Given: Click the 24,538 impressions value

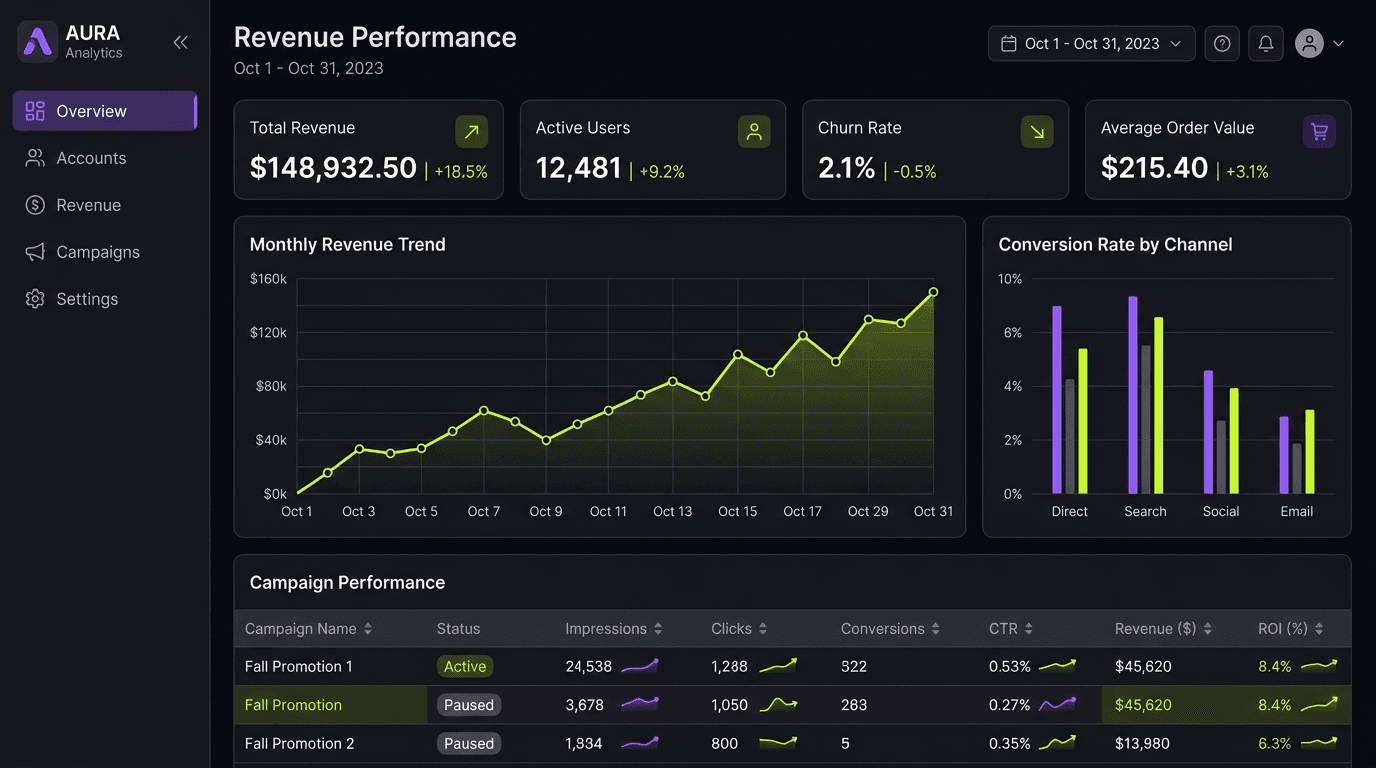Looking at the screenshot, I should click(588, 666).
